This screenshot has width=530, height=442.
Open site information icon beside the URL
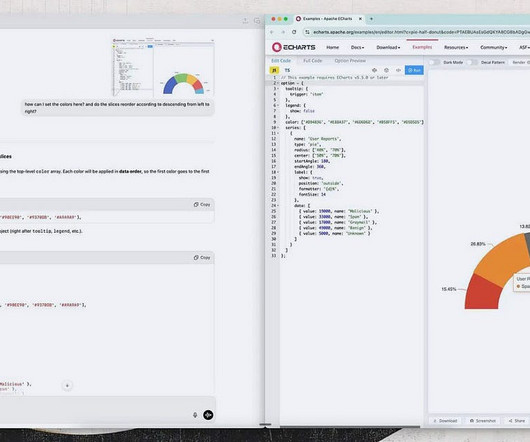pos(307,32)
